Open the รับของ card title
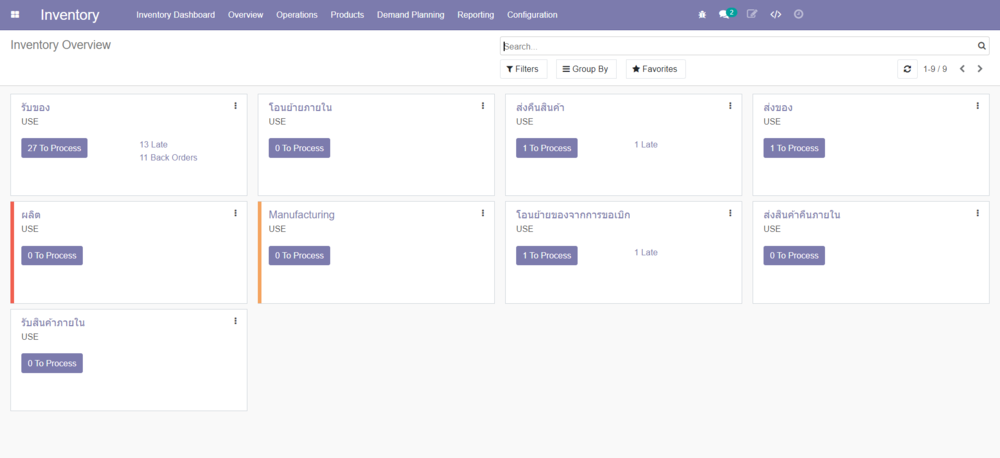1000x458 pixels. (x=36, y=107)
